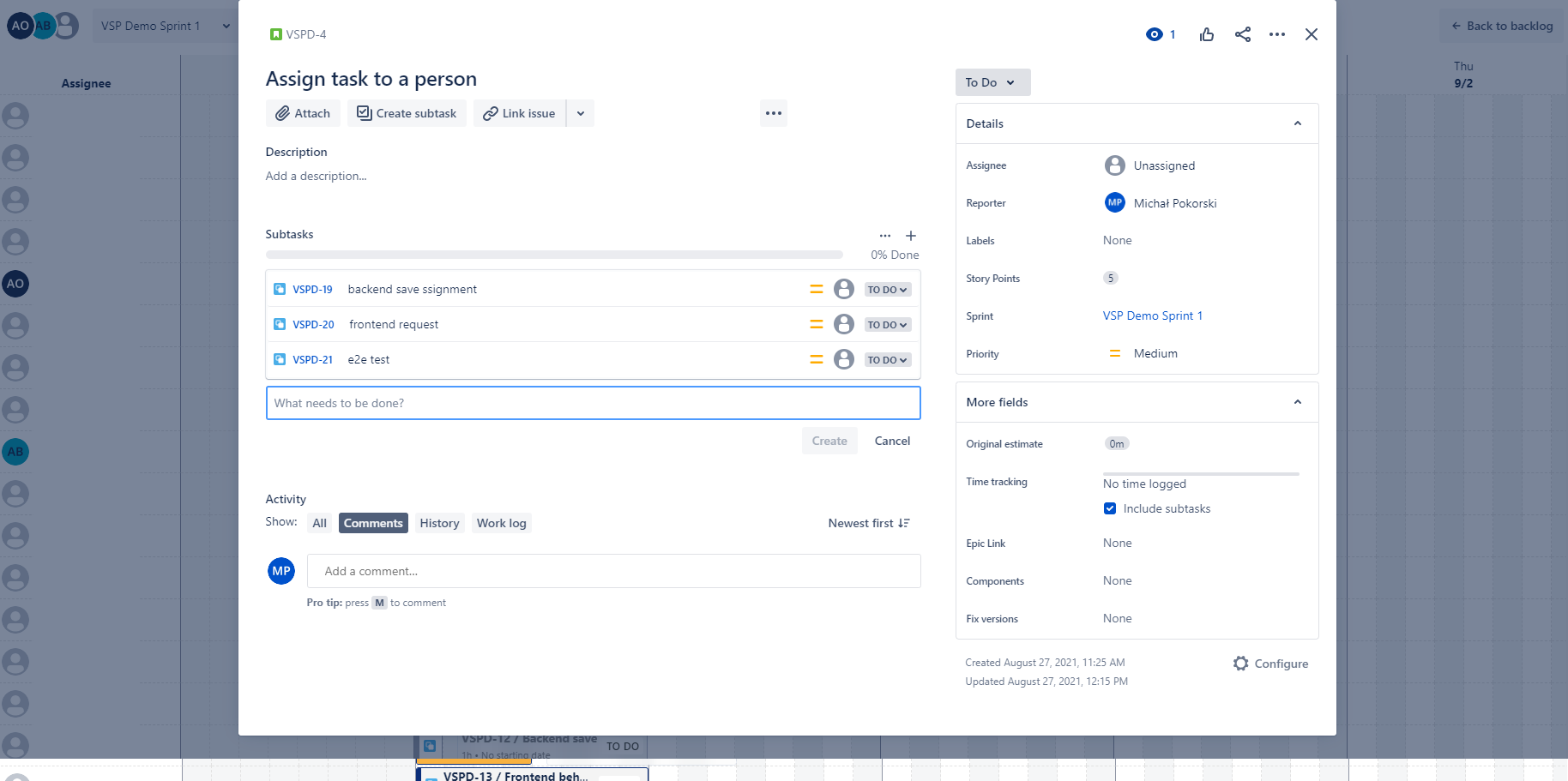Click the Attach paperclip button
Viewport: 1568px width, 781px height.
click(303, 113)
